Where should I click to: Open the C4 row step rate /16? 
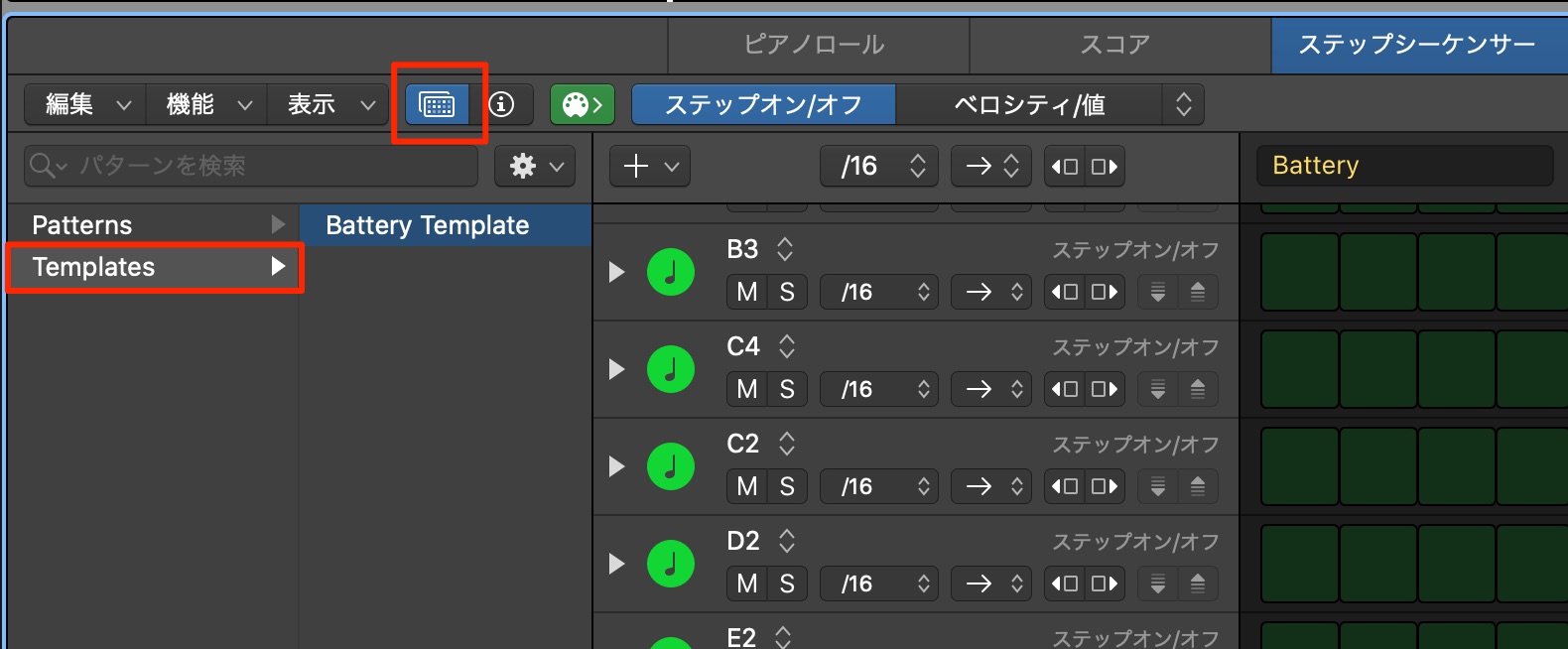point(879,389)
